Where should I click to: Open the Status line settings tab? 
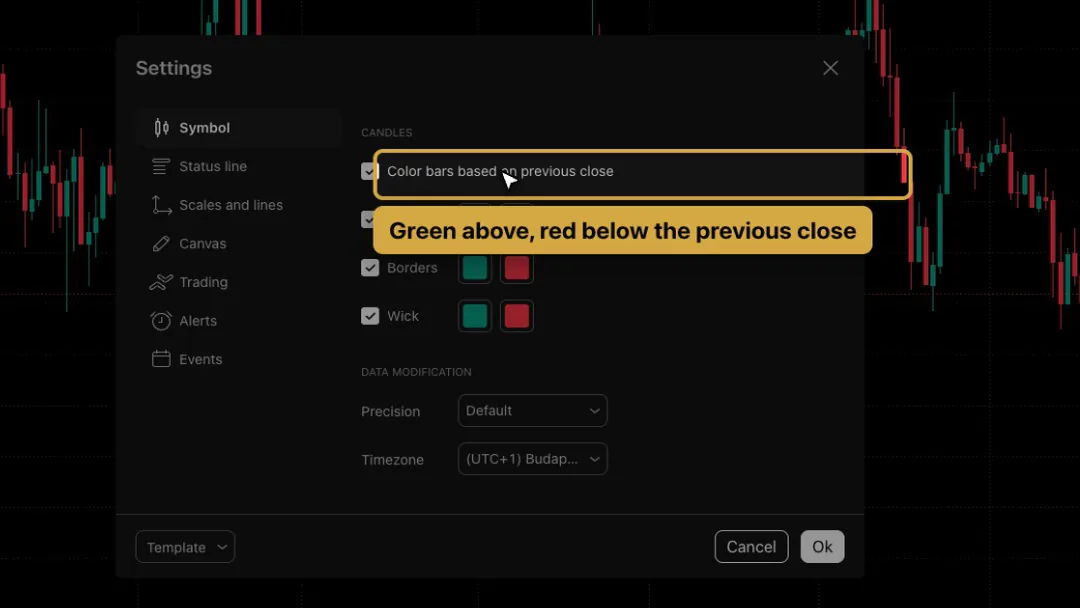tap(239, 166)
